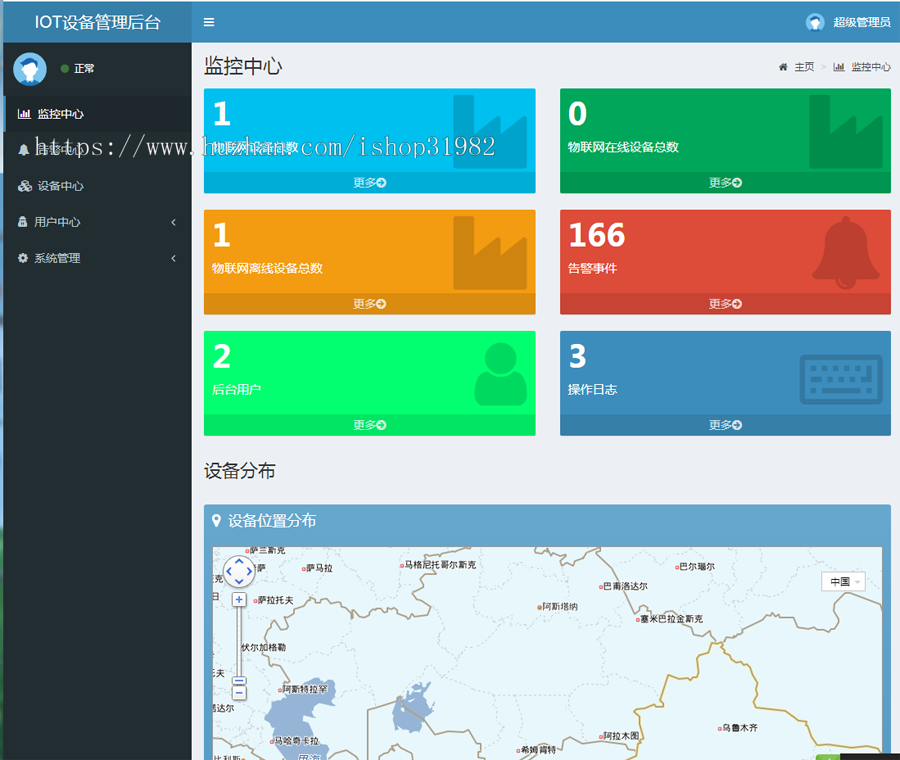Open 监控中心 in the sidebar

pos(60,114)
